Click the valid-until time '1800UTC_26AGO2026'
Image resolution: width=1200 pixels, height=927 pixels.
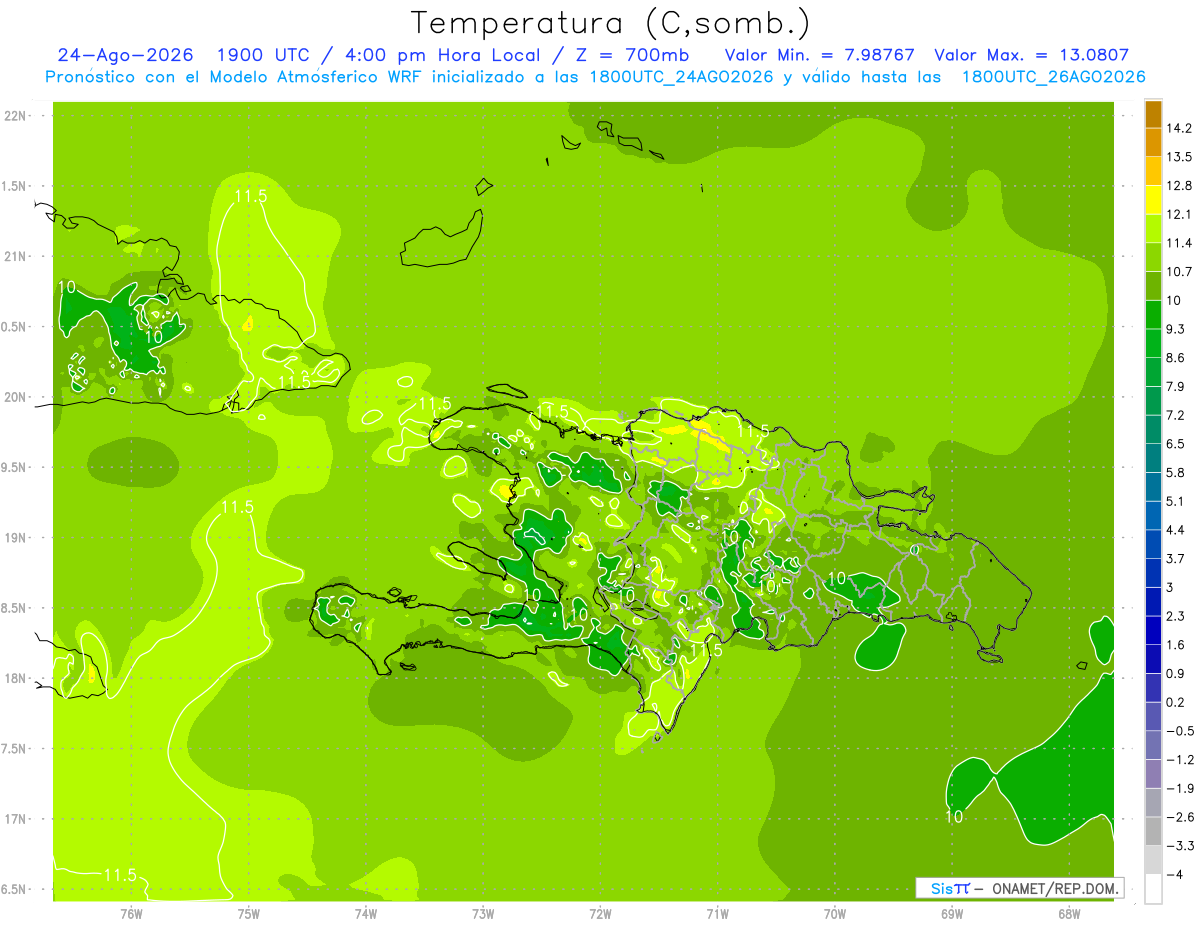click(x=1053, y=77)
